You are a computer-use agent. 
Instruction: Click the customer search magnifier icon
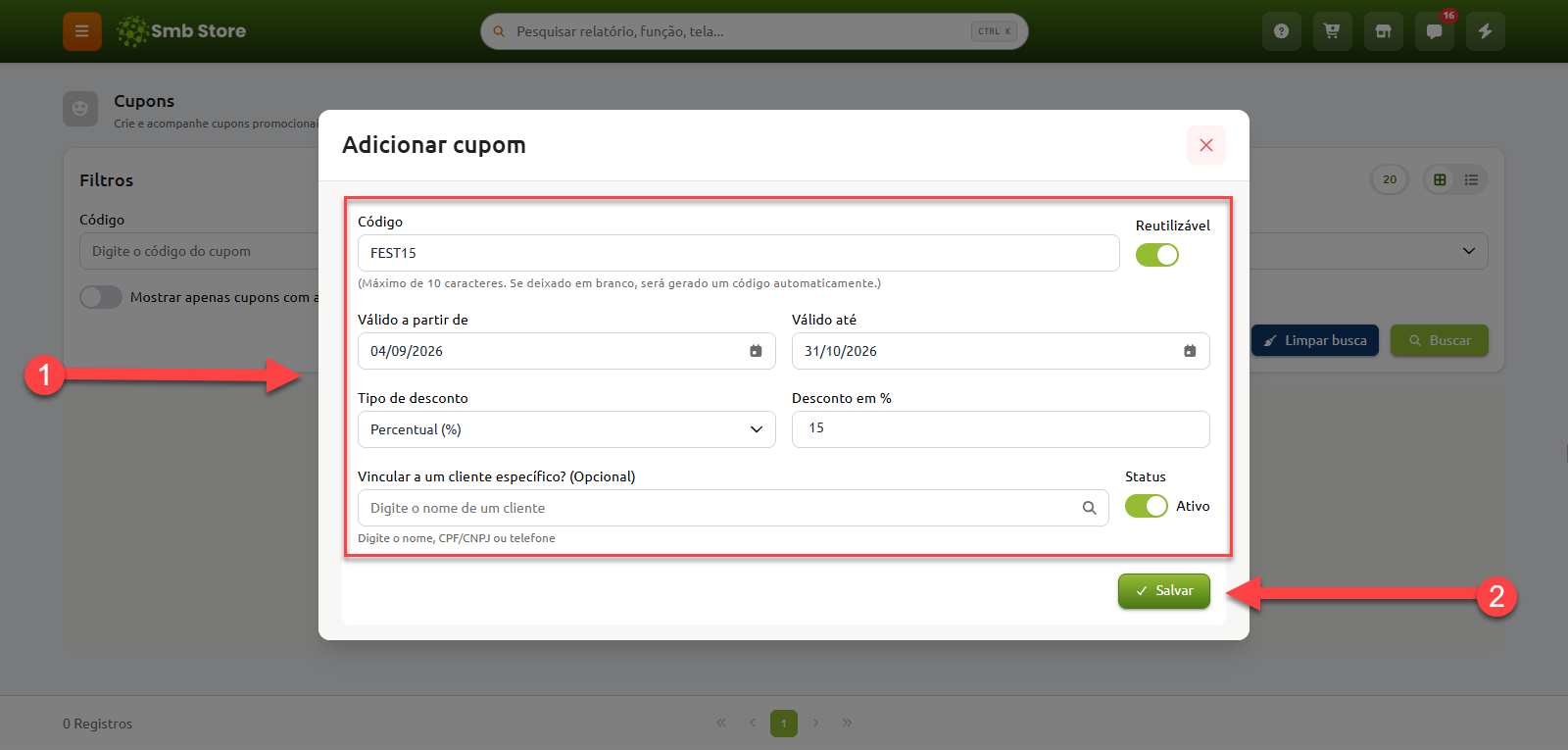coord(1089,508)
